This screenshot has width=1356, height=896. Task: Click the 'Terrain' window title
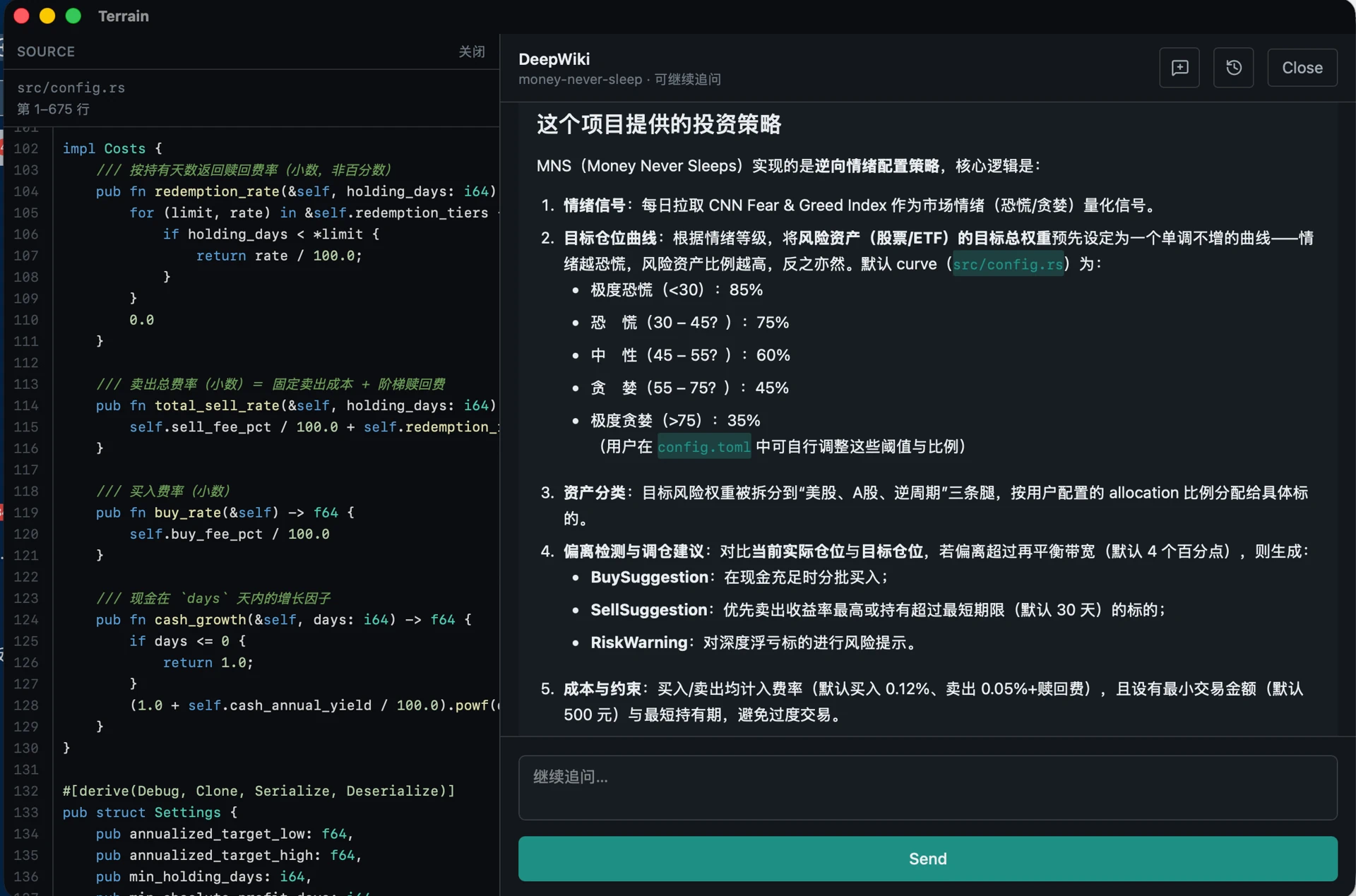coord(124,16)
